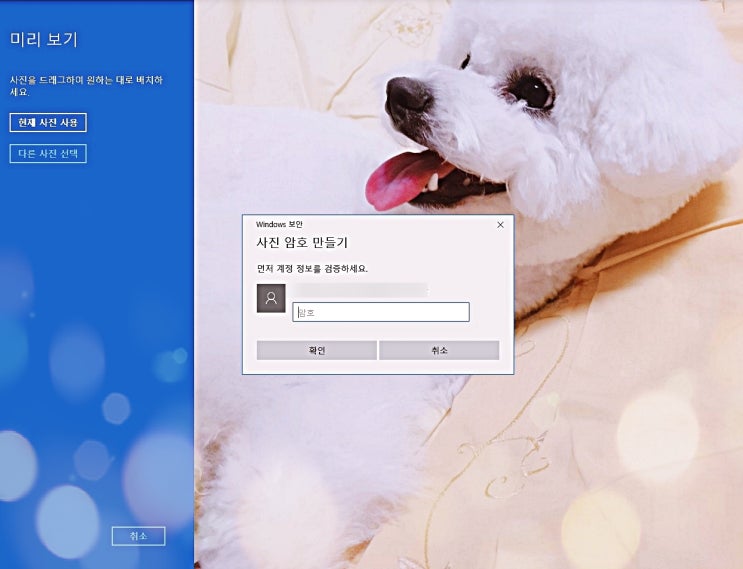Click the '미리 보기' title text
Screen dimensions: 743x569
point(44,39)
